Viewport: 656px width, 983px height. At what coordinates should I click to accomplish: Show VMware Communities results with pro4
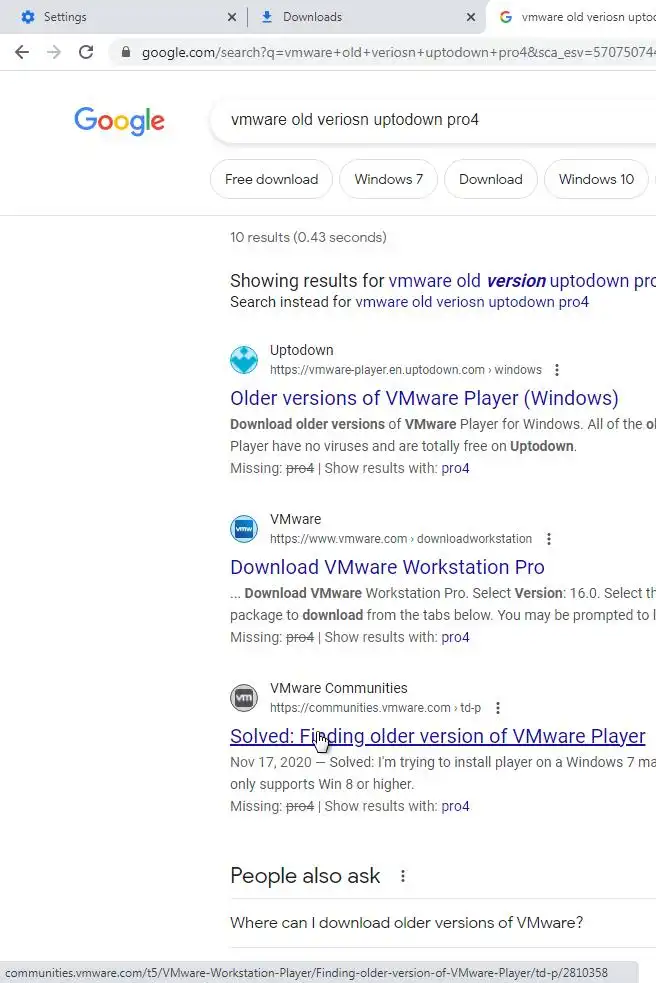point(455,806)
